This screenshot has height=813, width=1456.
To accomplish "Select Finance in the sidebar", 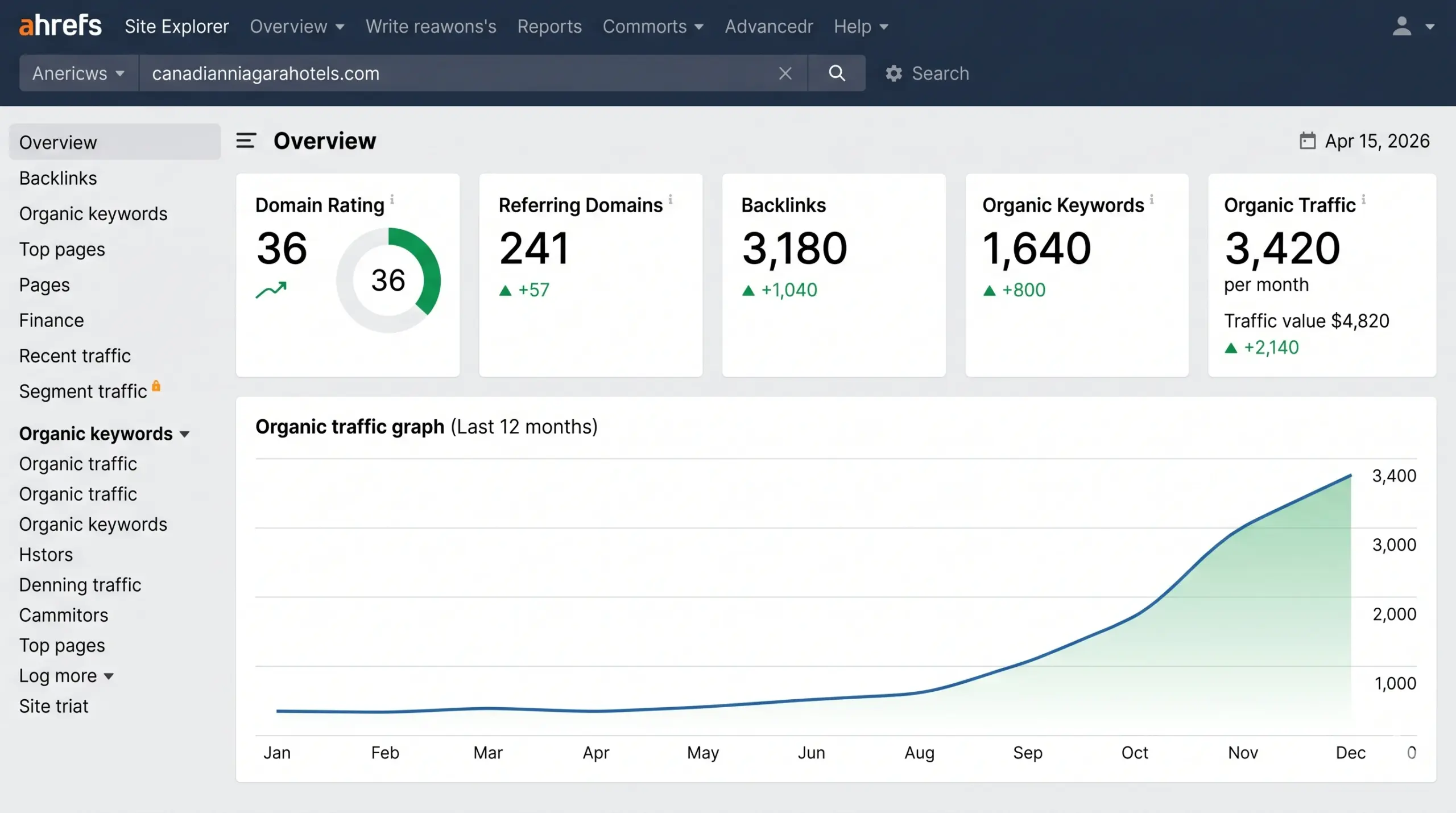I will (51, 320).
